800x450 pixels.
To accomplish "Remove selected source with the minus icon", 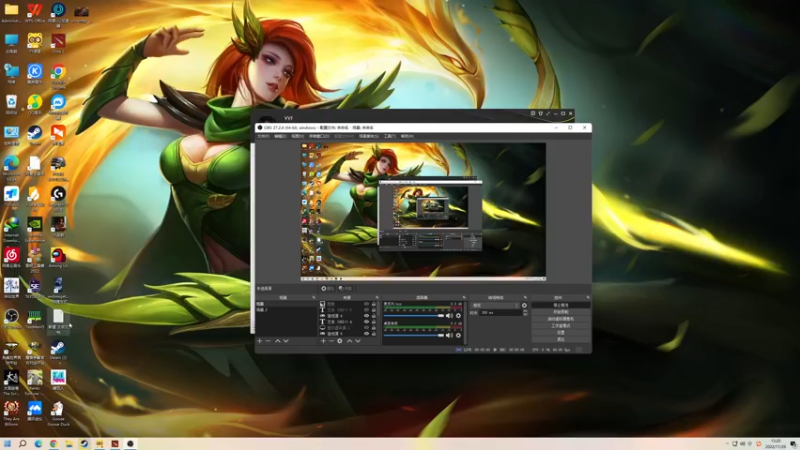I will 331,341.
